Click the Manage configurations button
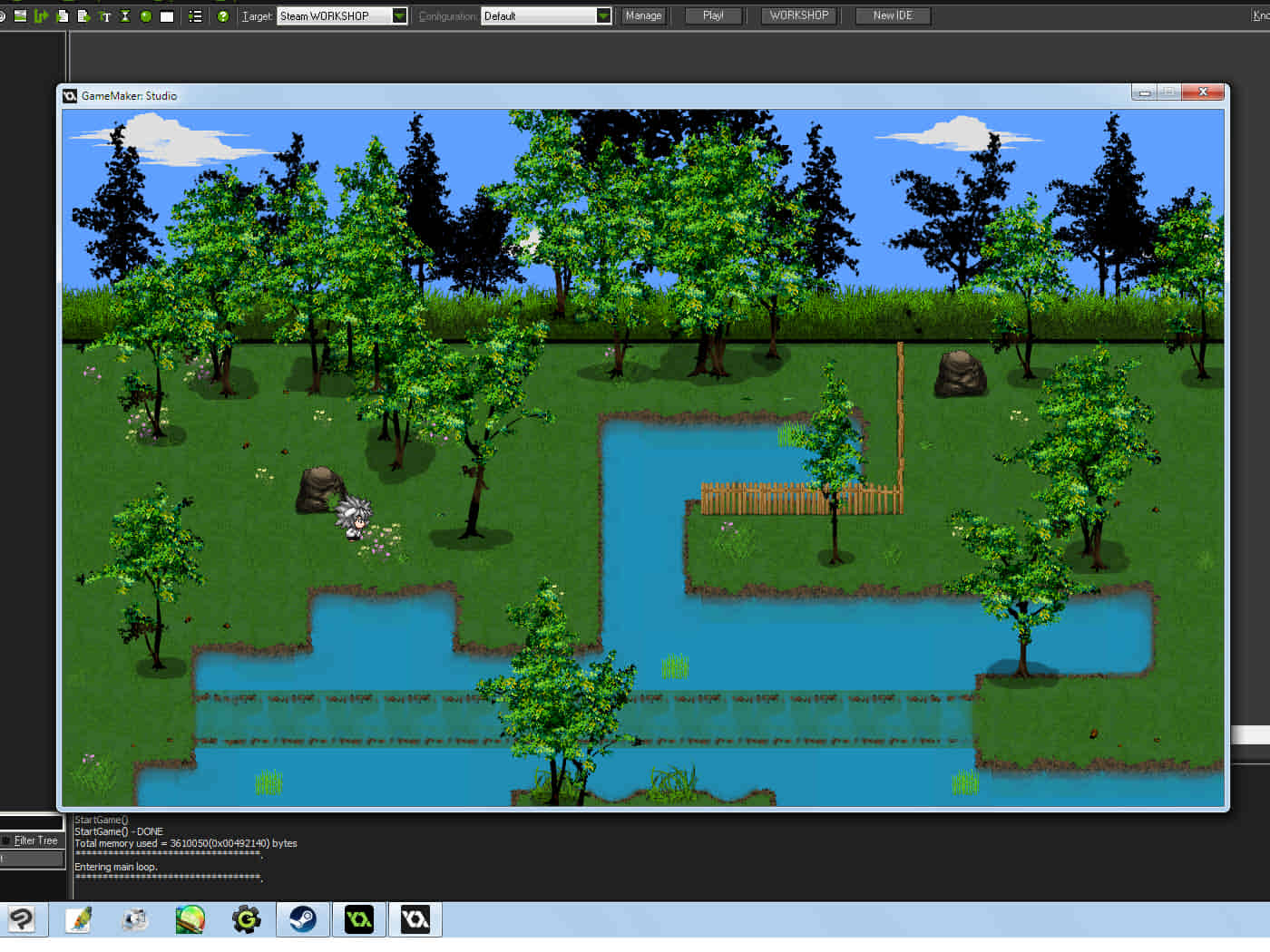The image size is (1270, 952). click(x=644, y=16)
